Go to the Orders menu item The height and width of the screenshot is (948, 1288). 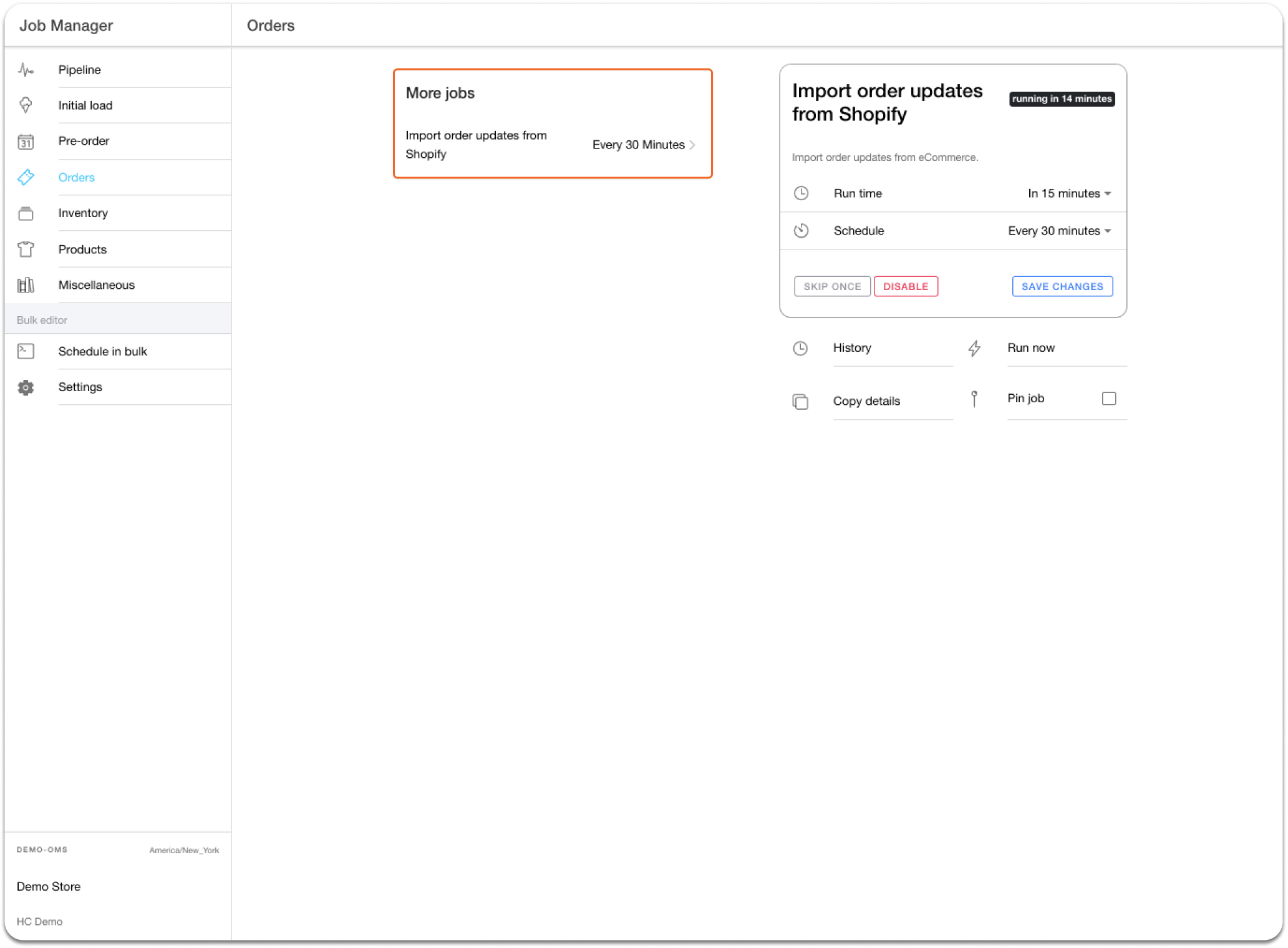click(x=76, y=177)
